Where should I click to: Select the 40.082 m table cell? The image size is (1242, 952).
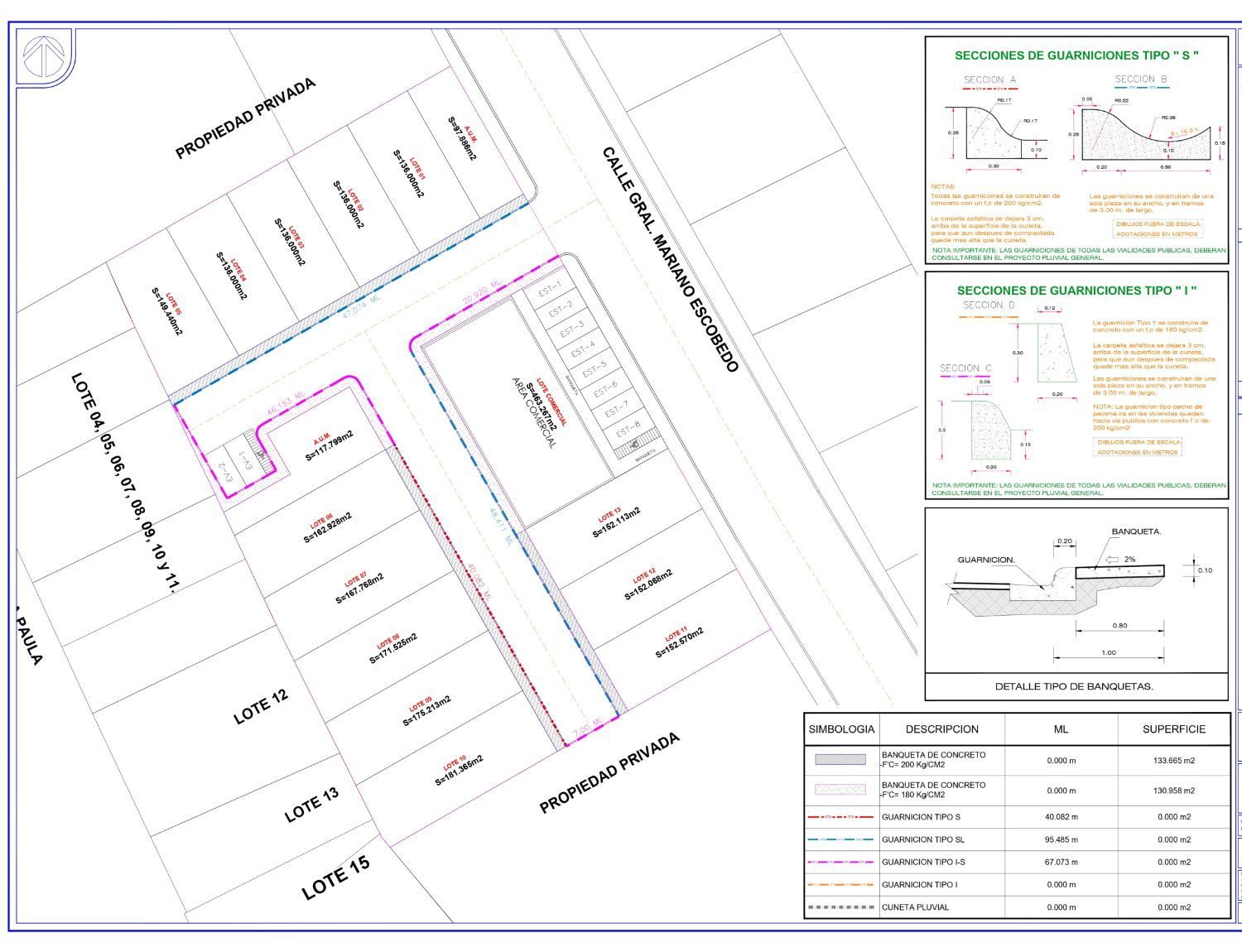pos(1061,817)
